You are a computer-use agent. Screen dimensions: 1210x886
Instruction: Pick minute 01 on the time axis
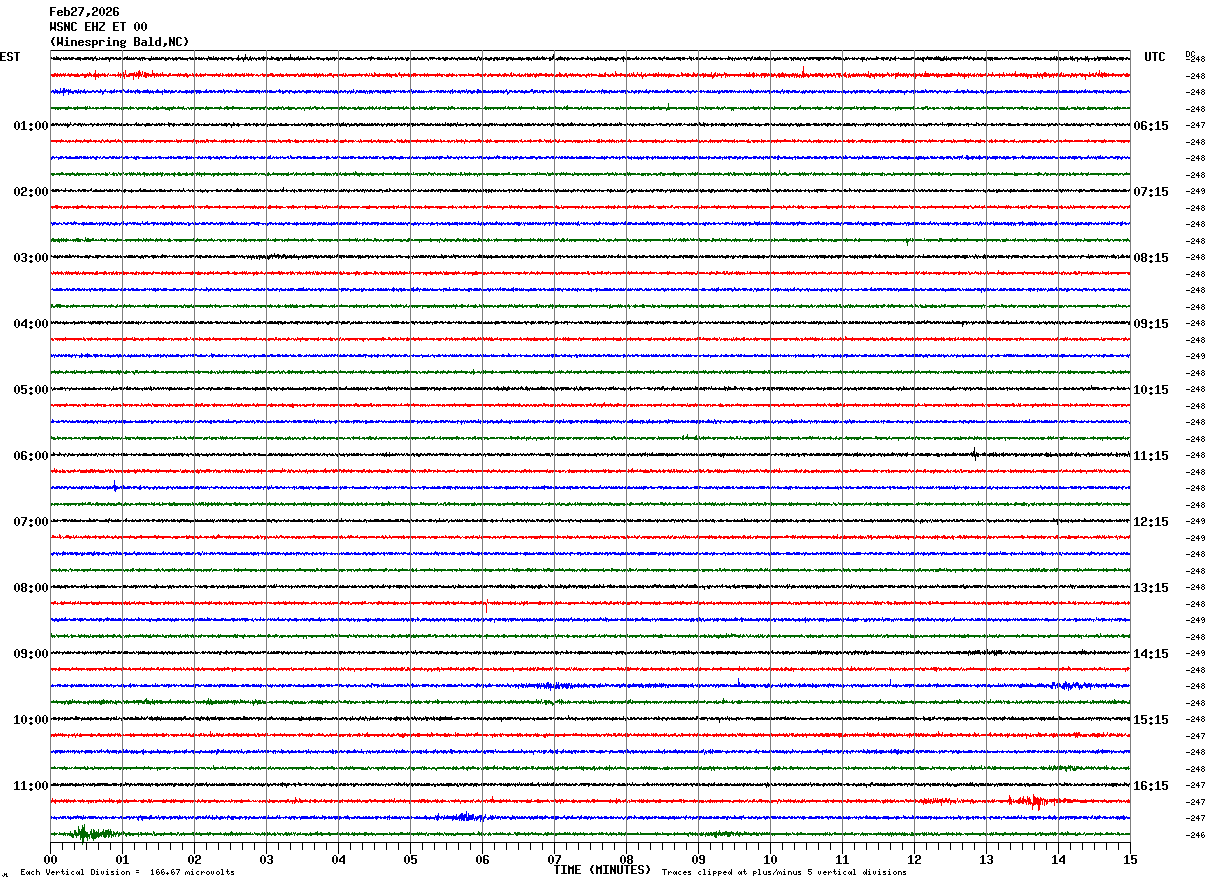point(122,859)
